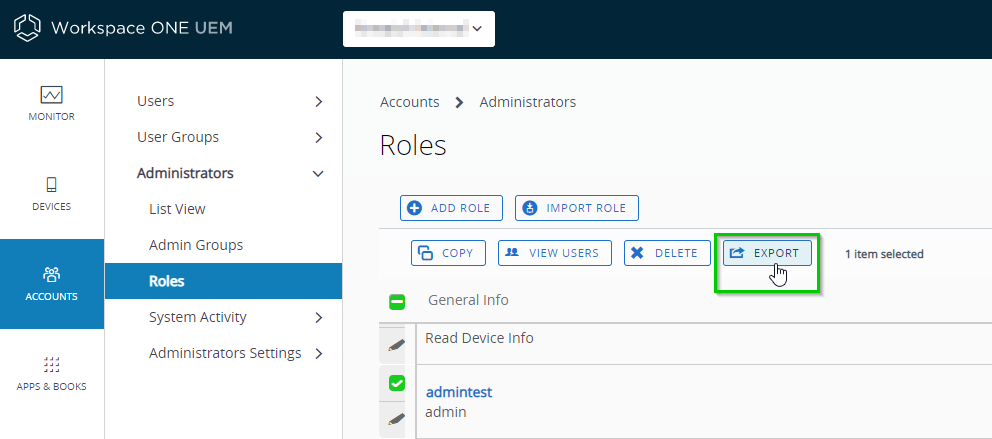Click the pencil icon beside Read Device Info
Image resolution: width=992 pixels, height=439 pixels.
coord(396,345)
